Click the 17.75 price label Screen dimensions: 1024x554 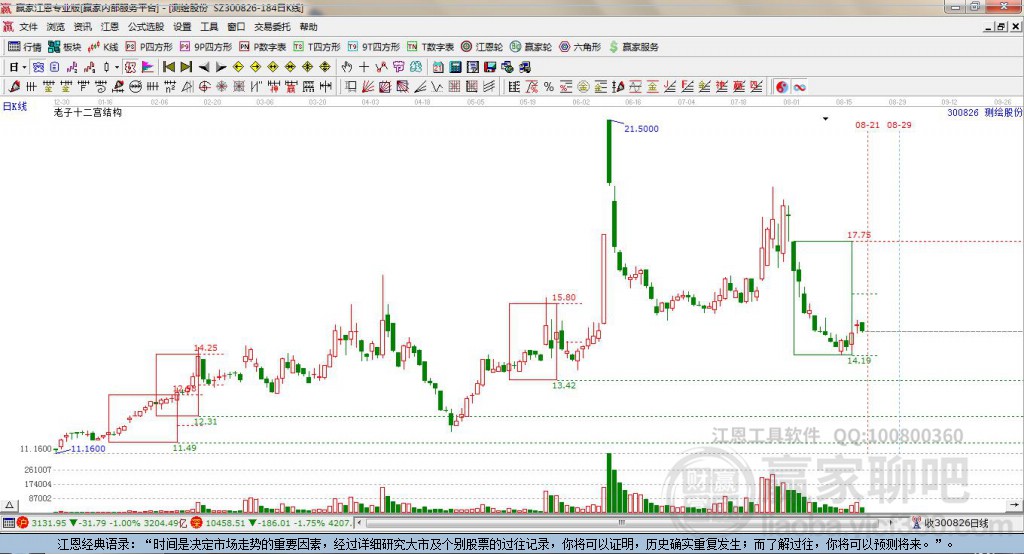859,235
